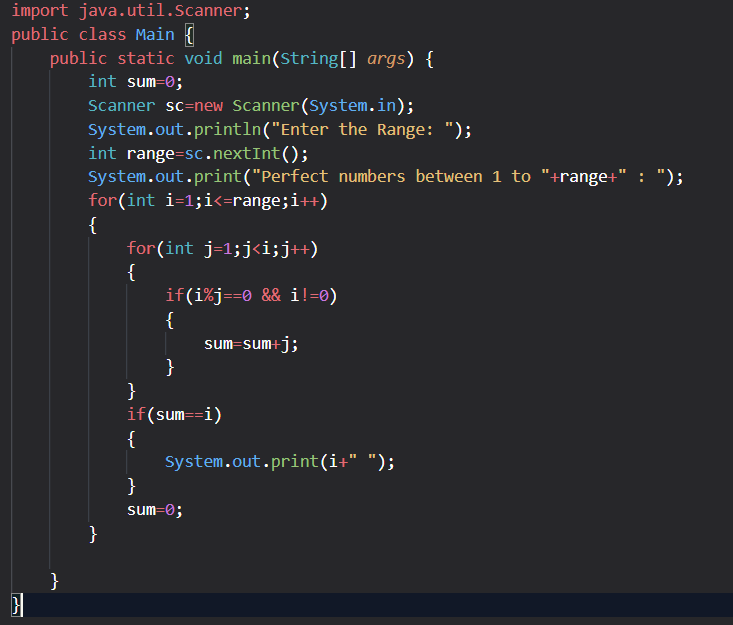This screenshot has width=733, height=625.
Task: Click the condition "if(i%j==0 && i!=0)"
Action: pyautogui.click(x=251, y=296)
